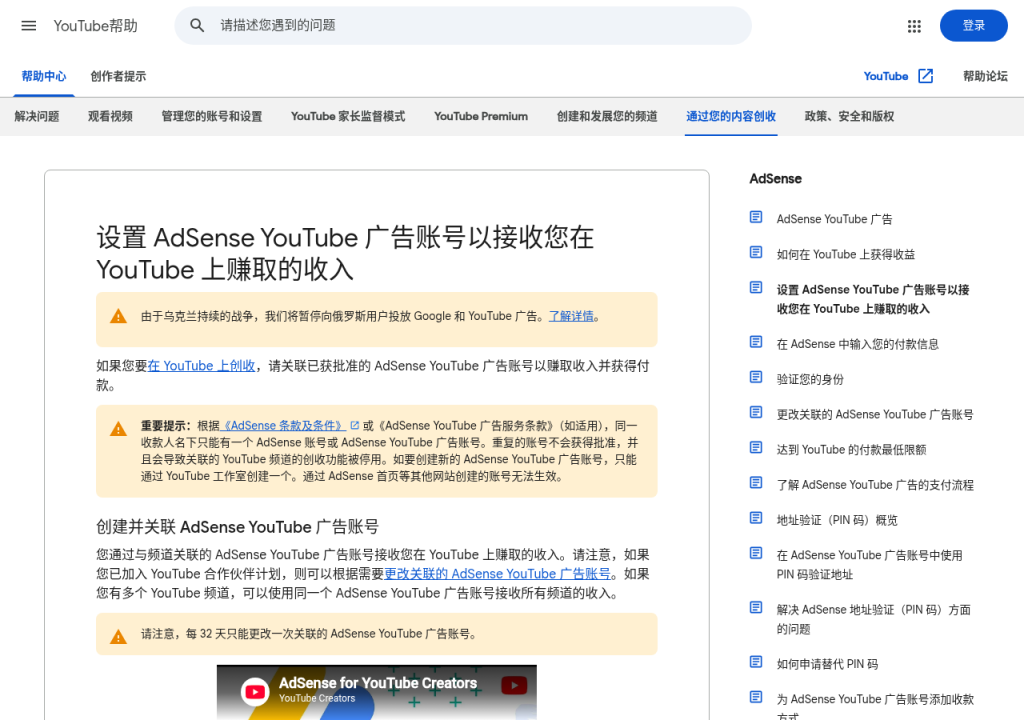Screen dimensions: 1024x720
Task: Open YouTube Premium category
Action: pos(481,116)
